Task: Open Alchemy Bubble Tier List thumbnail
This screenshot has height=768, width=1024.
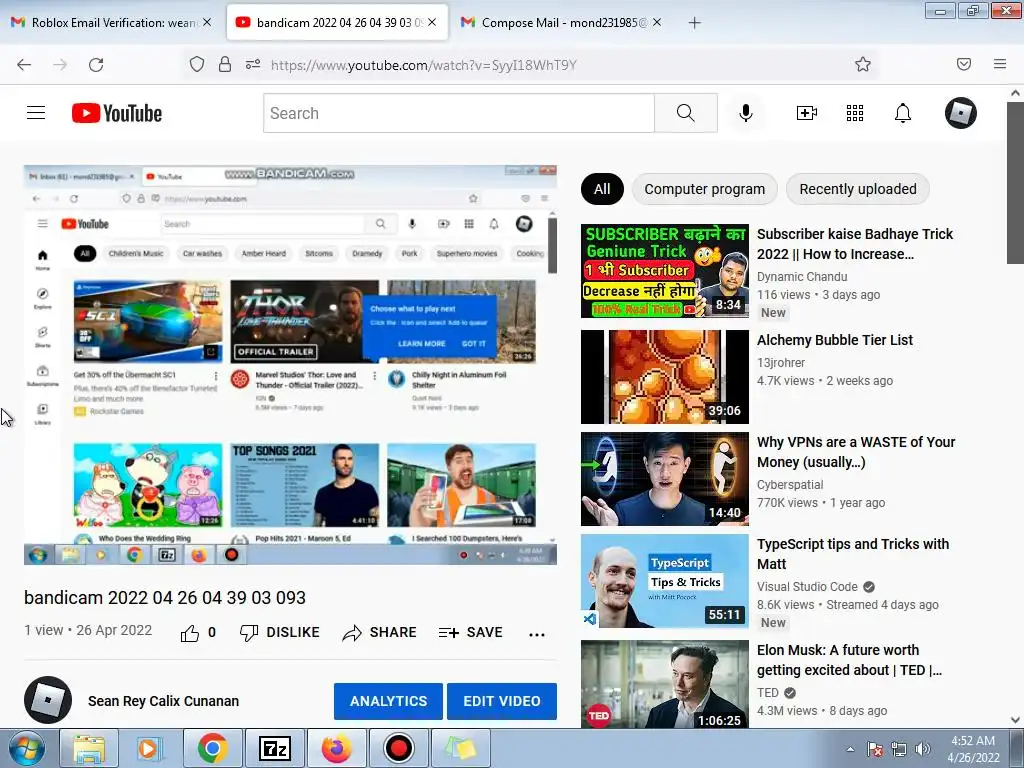Action: pos(665,377)
